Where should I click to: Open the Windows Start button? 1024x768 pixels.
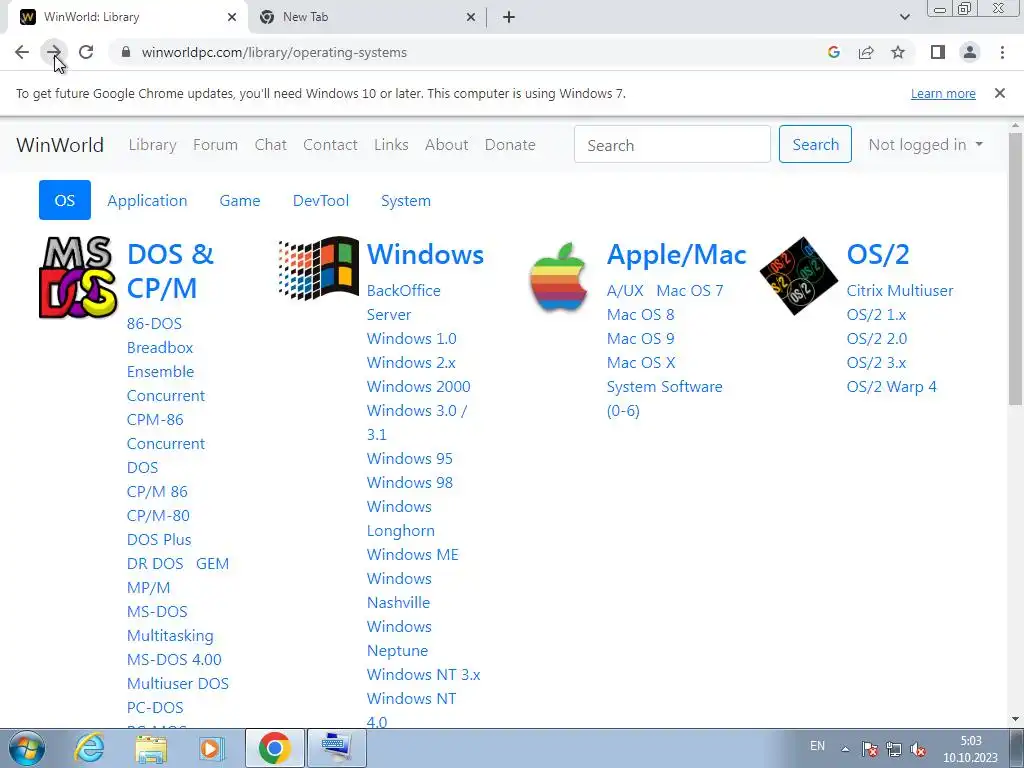tap(26, 748)
